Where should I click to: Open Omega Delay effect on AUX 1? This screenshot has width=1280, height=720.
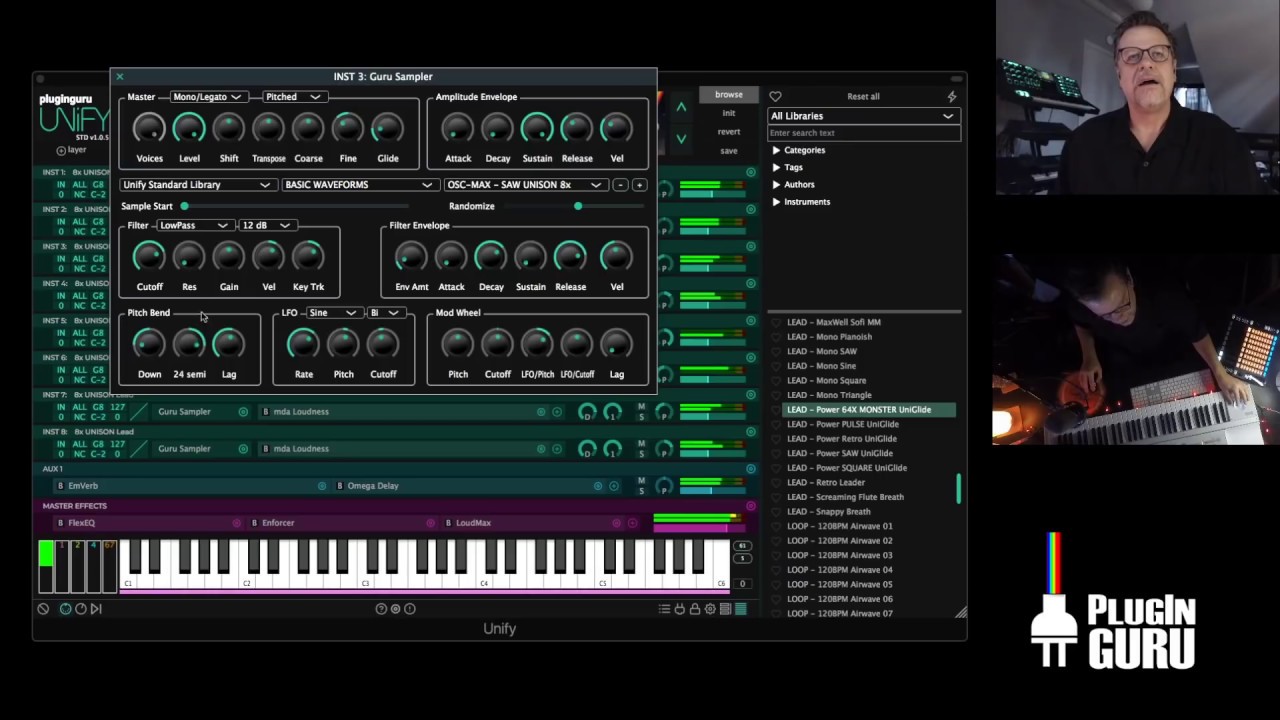coord(373,486)
